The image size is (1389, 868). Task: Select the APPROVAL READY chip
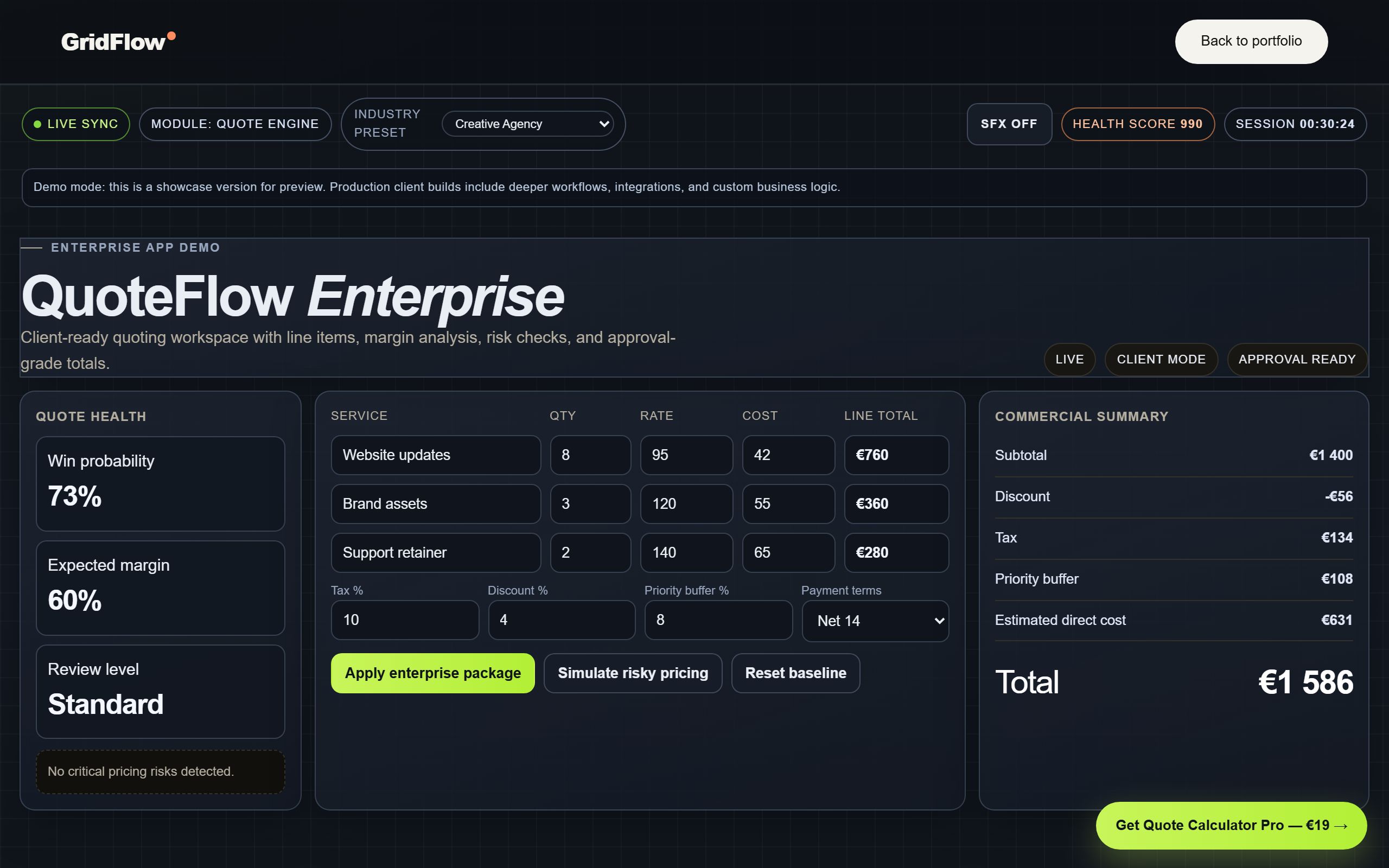click(1297, 359)
